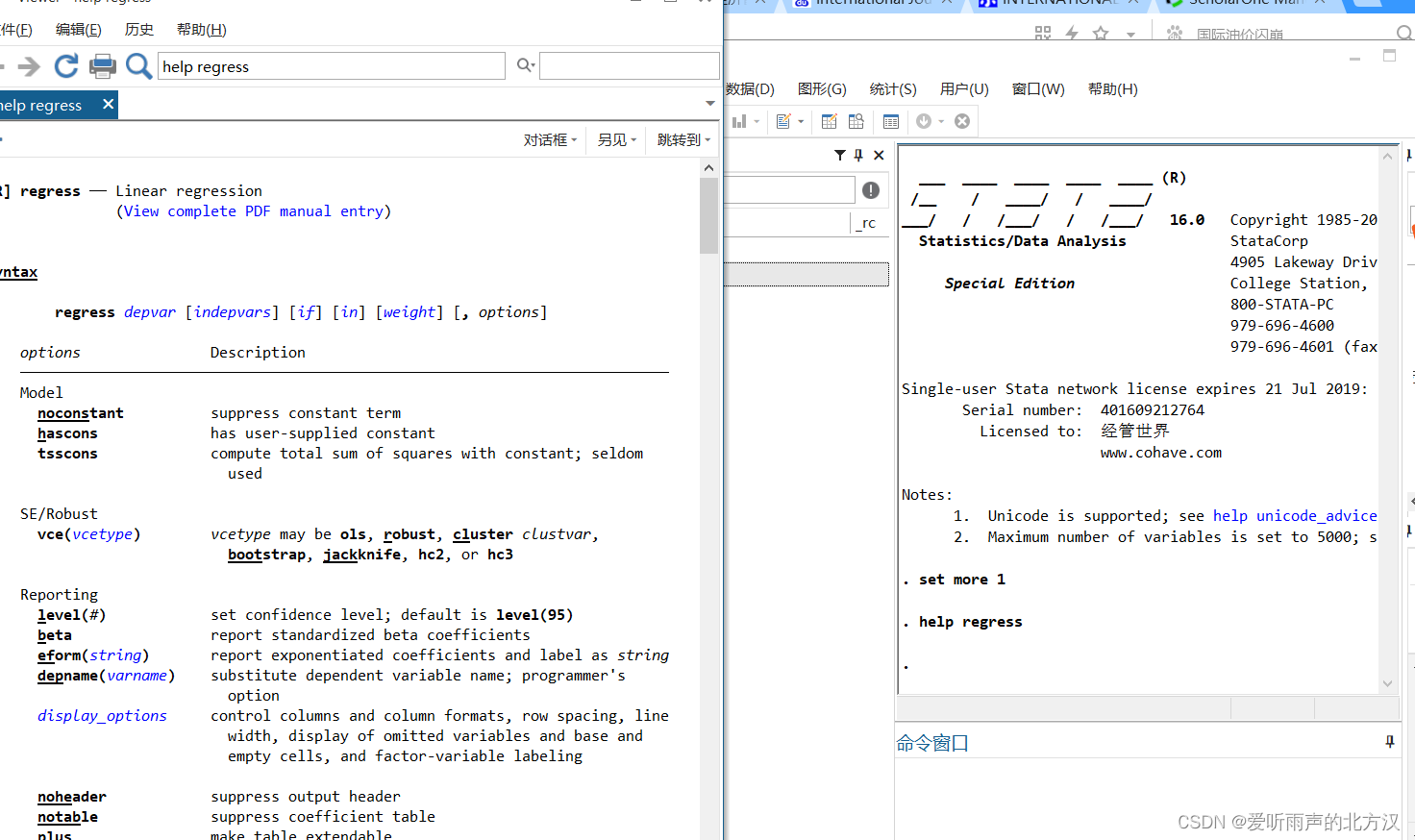Open the 另见 dropdown menu
Viewport: 1415px width, 840px height.
[616, 140]
